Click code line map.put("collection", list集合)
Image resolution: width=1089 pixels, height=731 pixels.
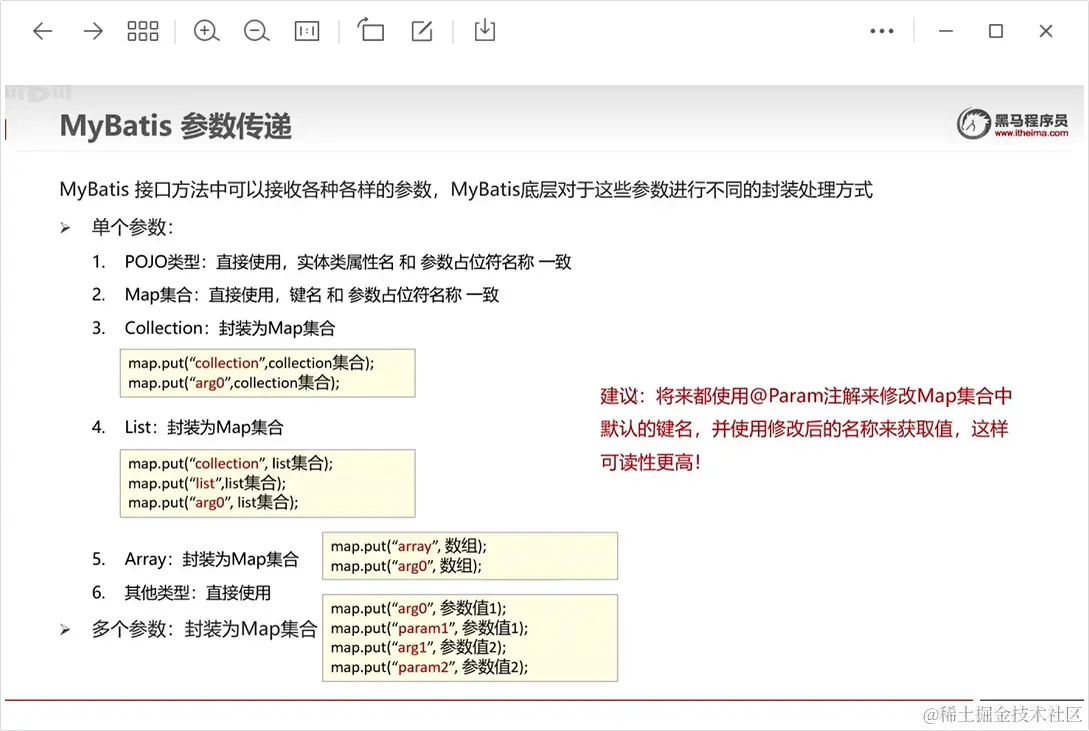coord(231,464)
